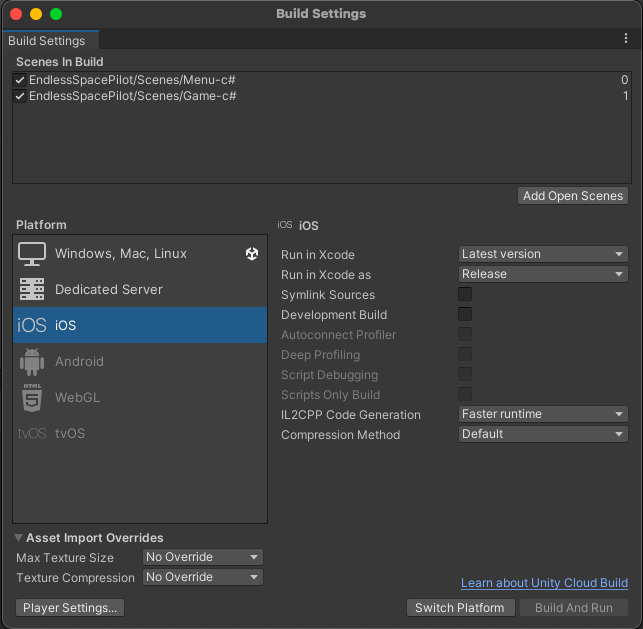Image resolution: width=643 pixels, height=629 pixels.
Task: Click the Android robot icon
Action: (x=33, y=362)
